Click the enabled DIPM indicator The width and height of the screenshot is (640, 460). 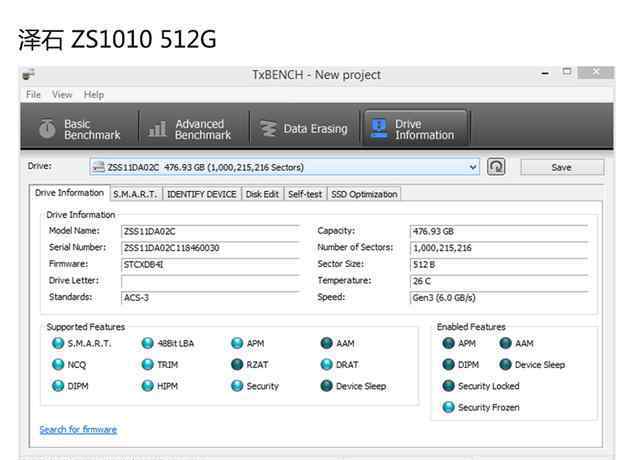449,364
